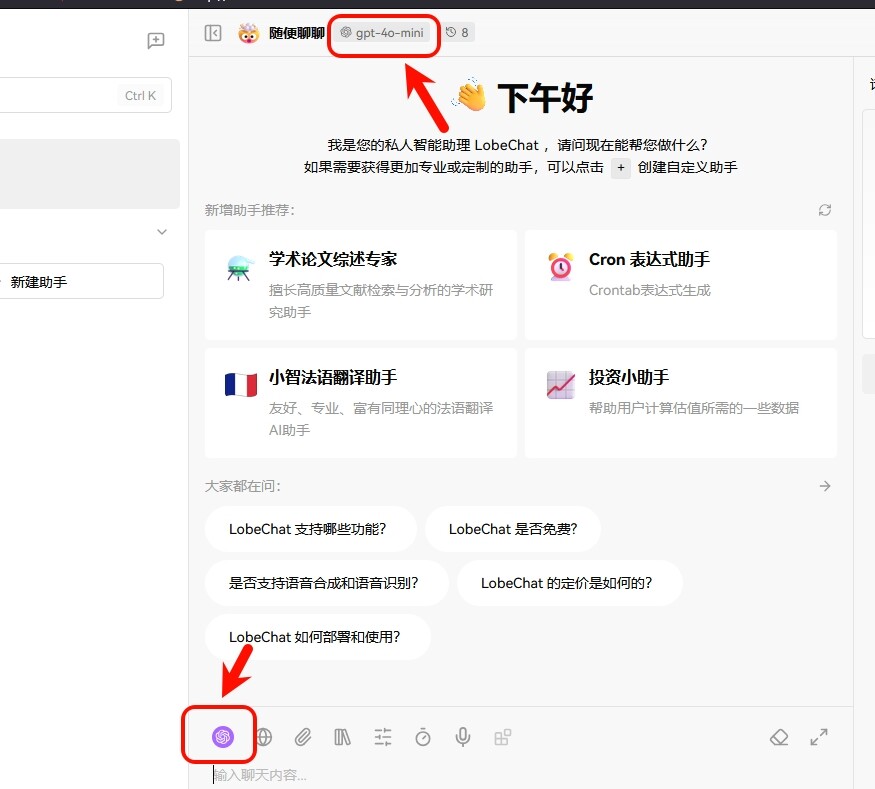Click the 随便聊聊 conversation title
The width and height of the screenshot is (875, 789).
click(297, 33)
